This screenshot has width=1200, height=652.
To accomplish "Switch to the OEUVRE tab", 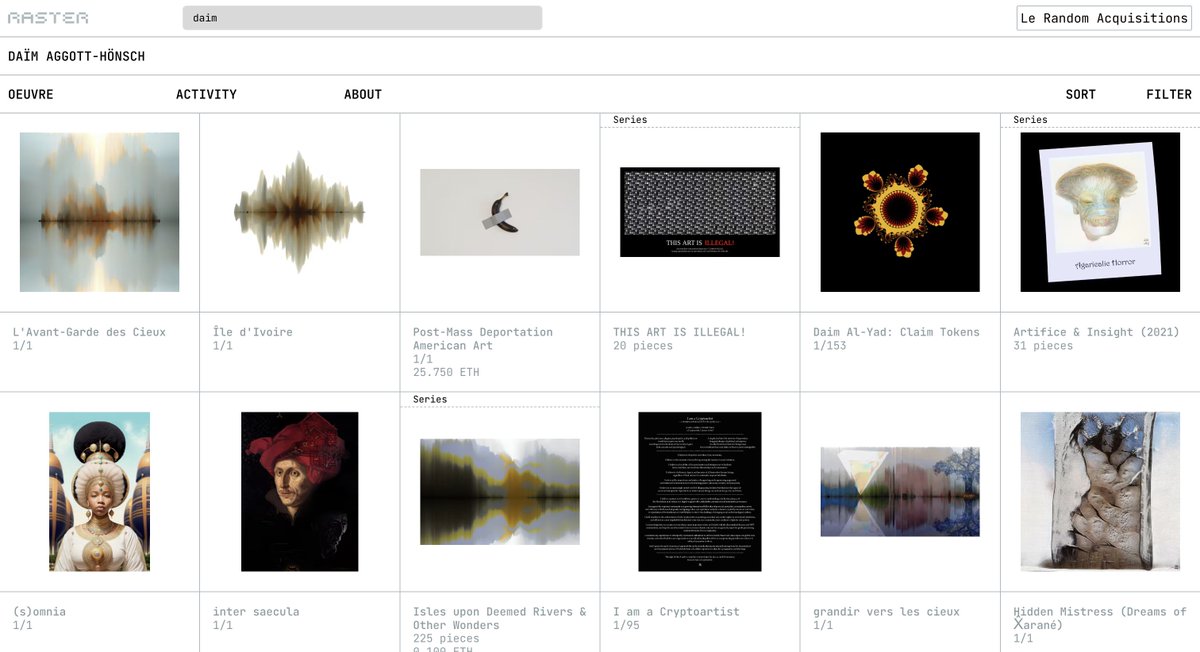I will (31, 94).
